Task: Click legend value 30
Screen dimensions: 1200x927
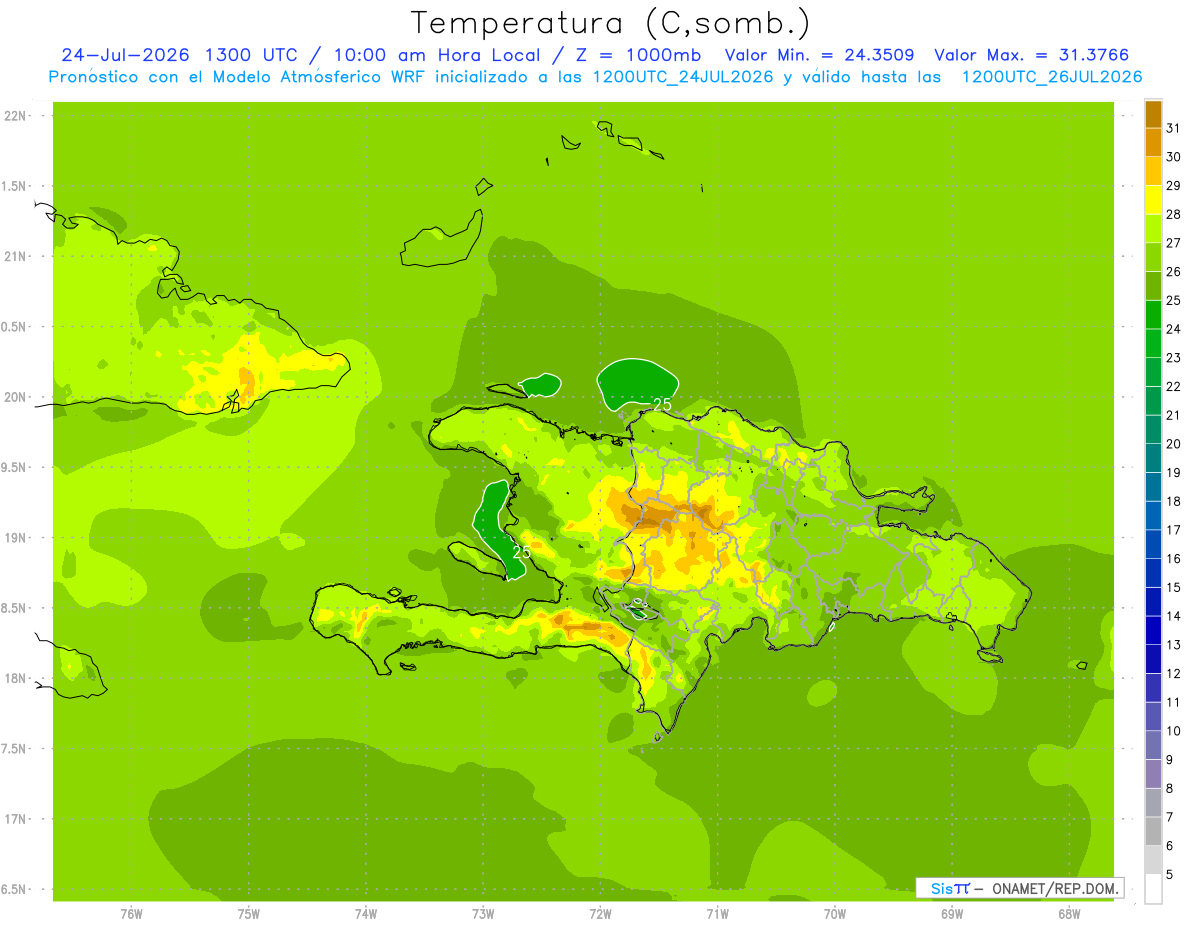Action: pyautogui.click(x=1174, y=157)
